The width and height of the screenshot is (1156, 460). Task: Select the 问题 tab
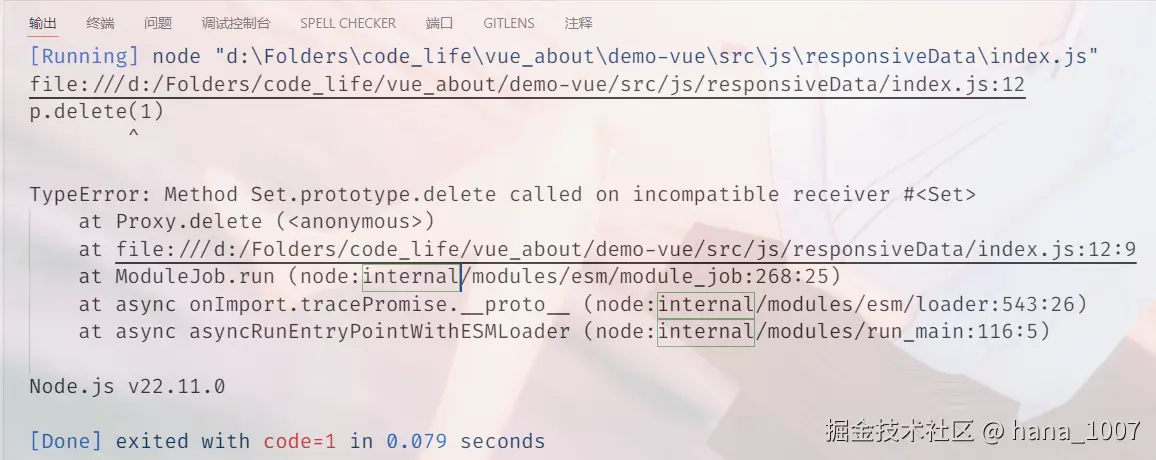pos(157,23)
